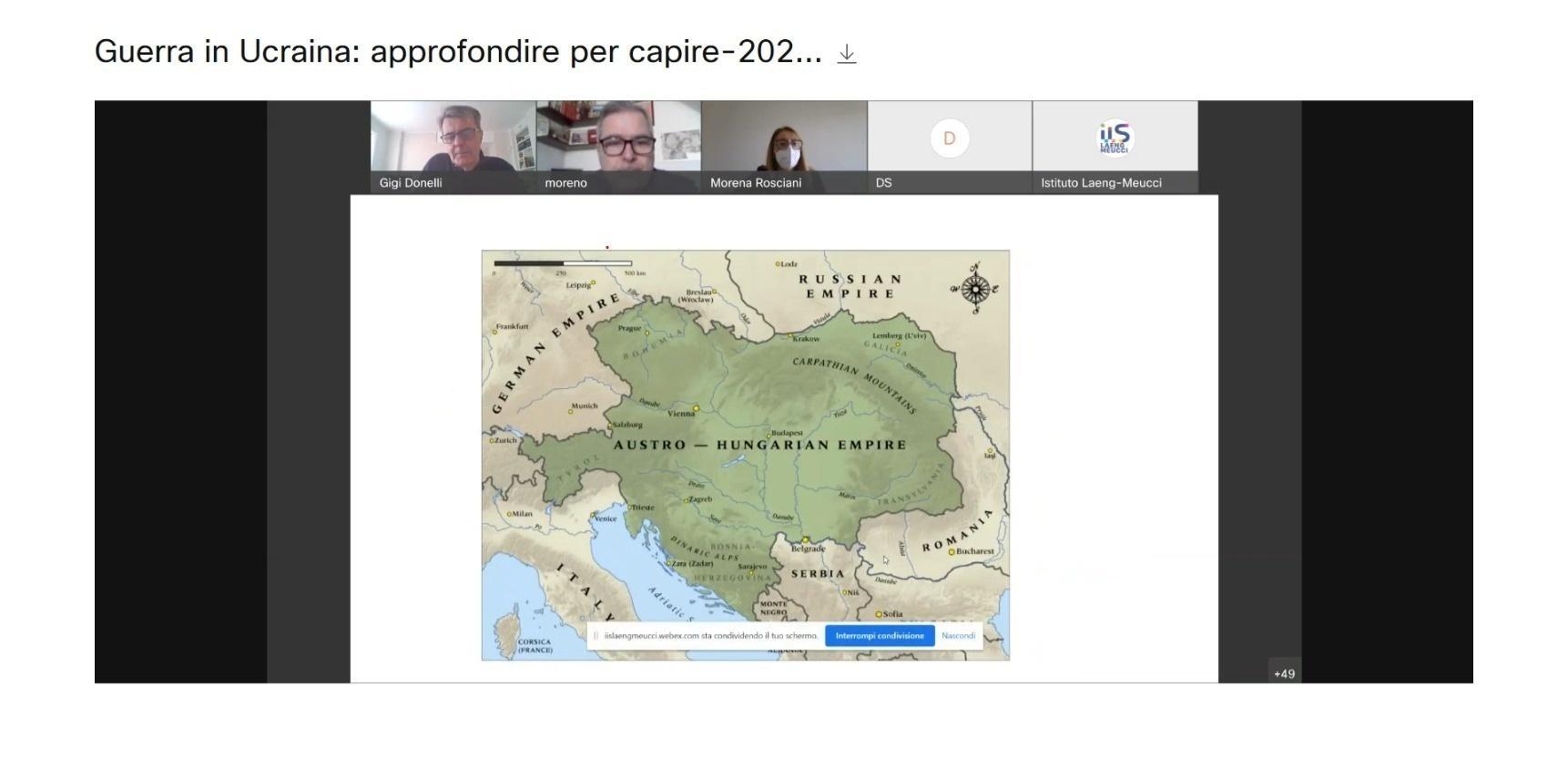Click the Venice label on the map

coord(606,518)
